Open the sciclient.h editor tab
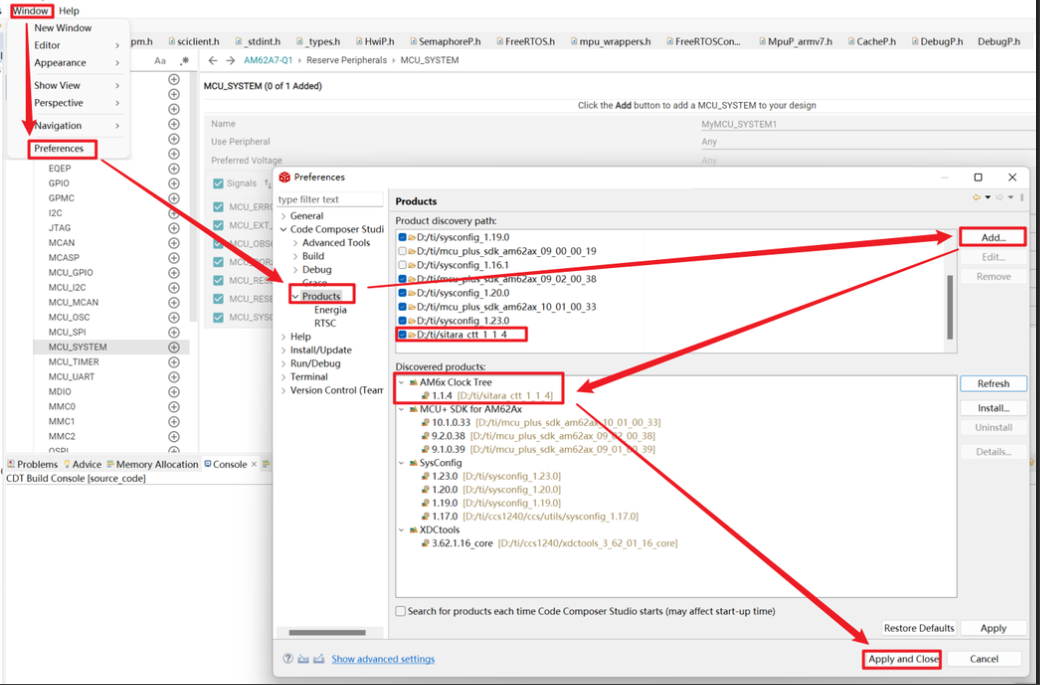The width and height of the screenshot is (1040, 685). click(193, 41)
